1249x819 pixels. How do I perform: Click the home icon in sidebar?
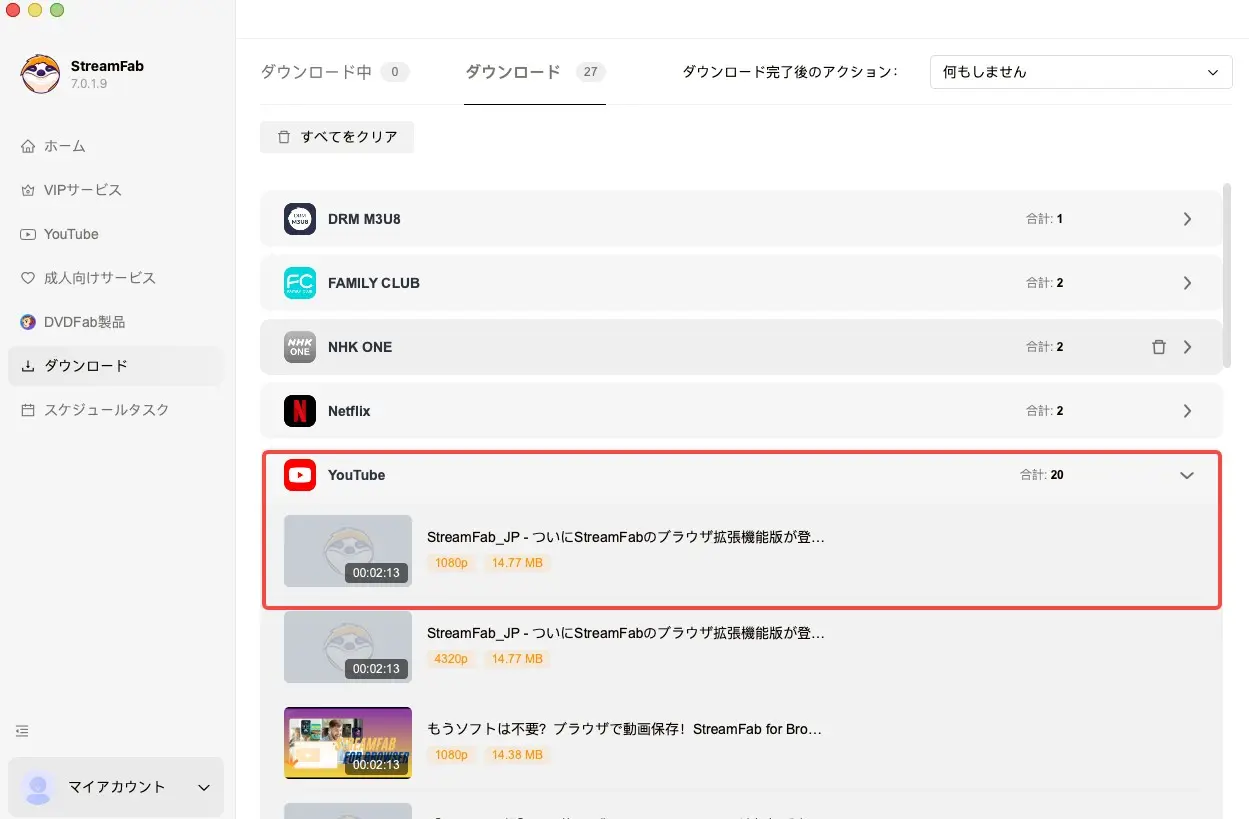[x=28, y=146]
